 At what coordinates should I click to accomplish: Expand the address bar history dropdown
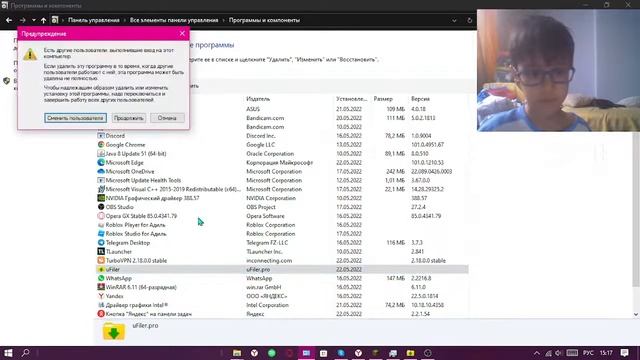pyautogui.click(x=454, y=20)
